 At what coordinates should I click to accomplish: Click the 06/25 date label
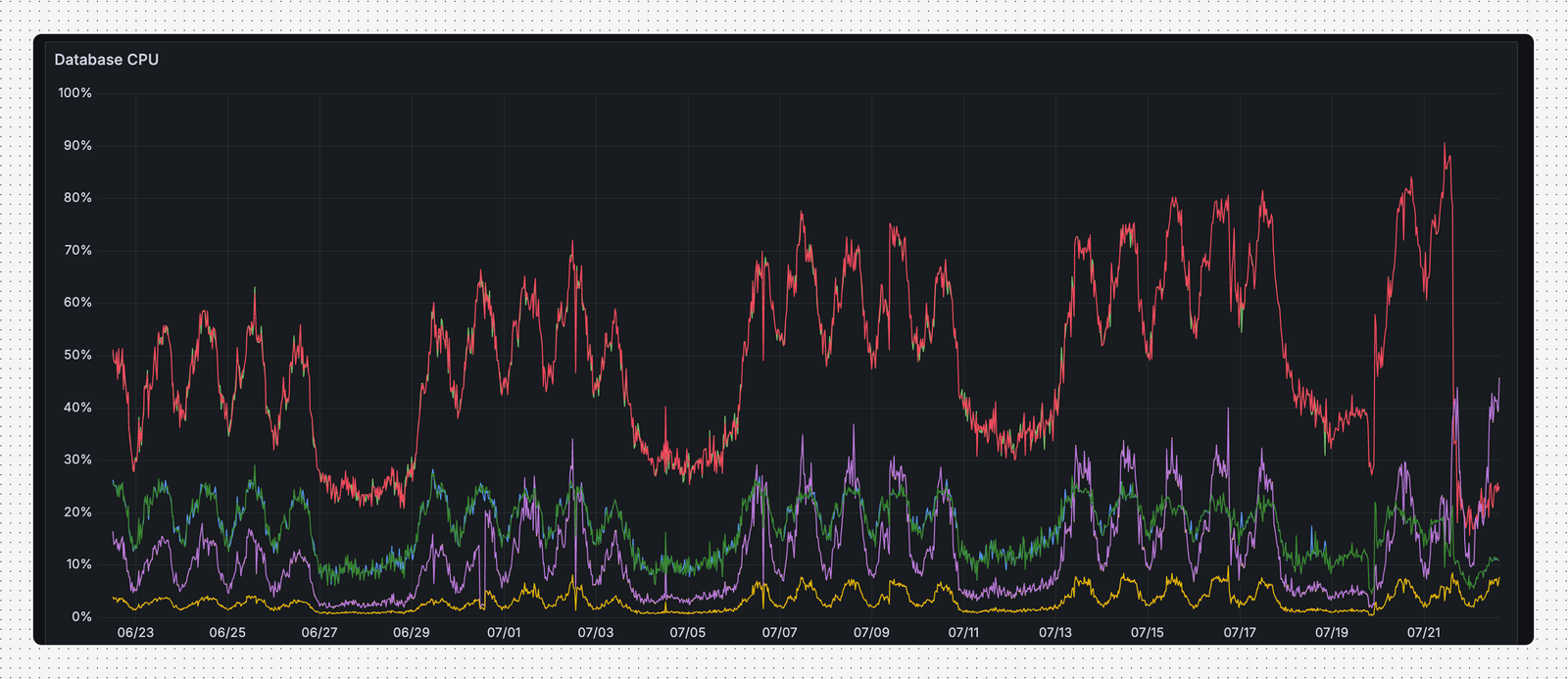(227, 633)
